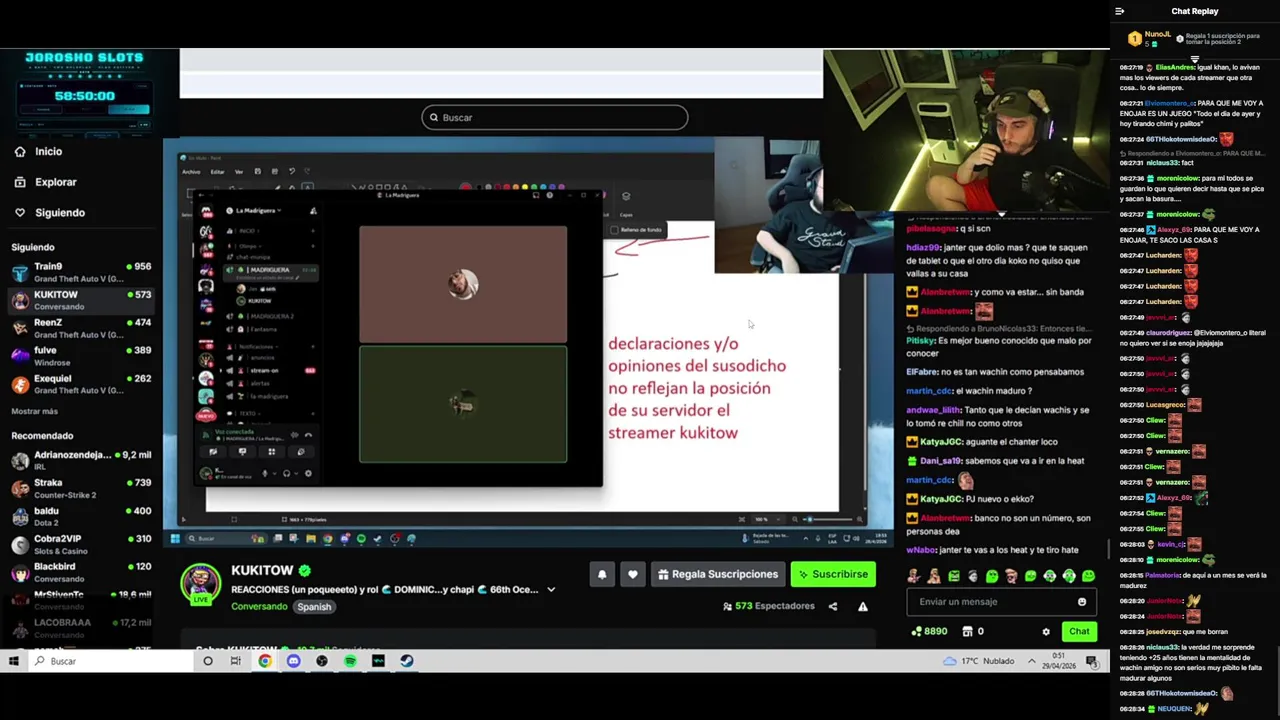Open Cobra2VIP recommended channel
Image resolution: width=1280 pixels, height=720 pixels.
(81, 544)
